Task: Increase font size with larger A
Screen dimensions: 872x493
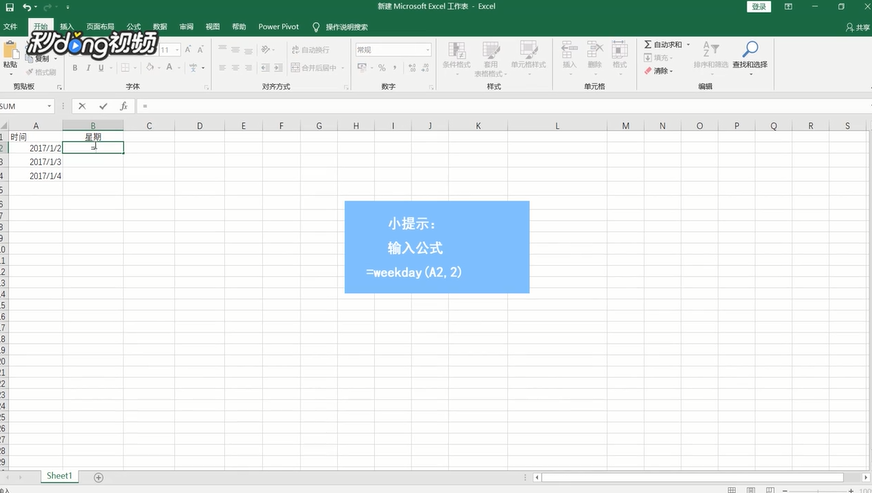Action: click(x=188, y=50)
